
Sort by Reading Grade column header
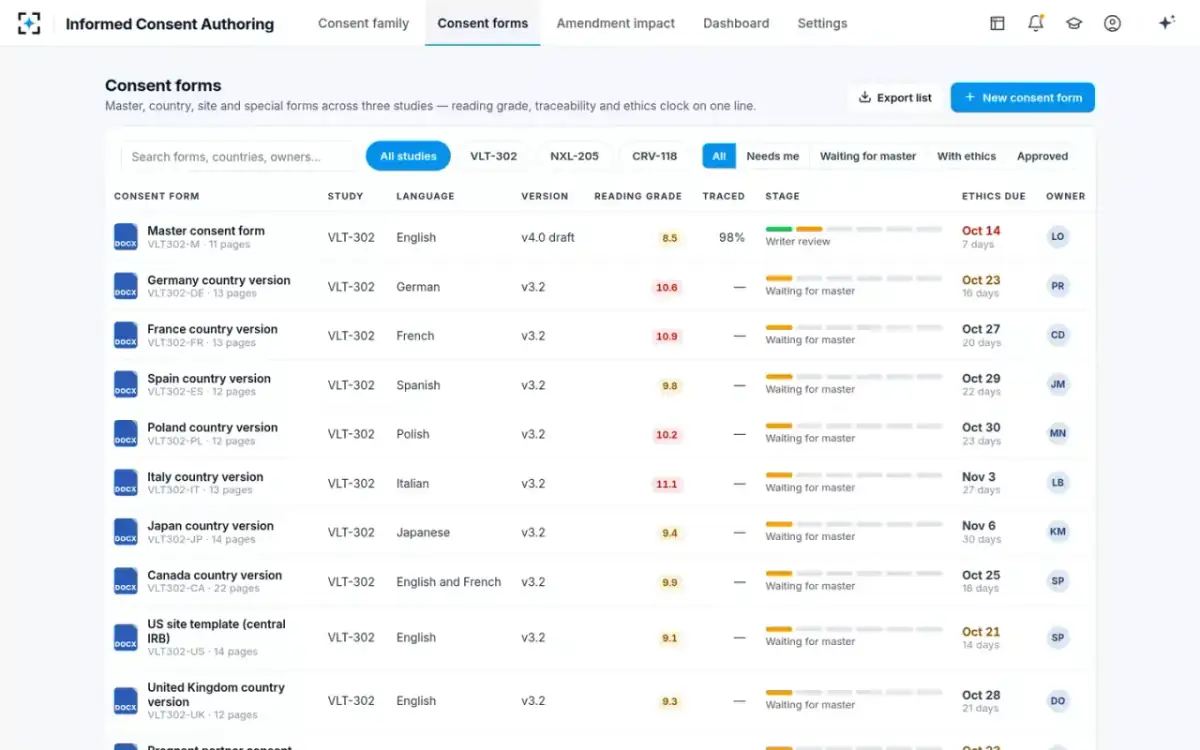tap(638, 196)
